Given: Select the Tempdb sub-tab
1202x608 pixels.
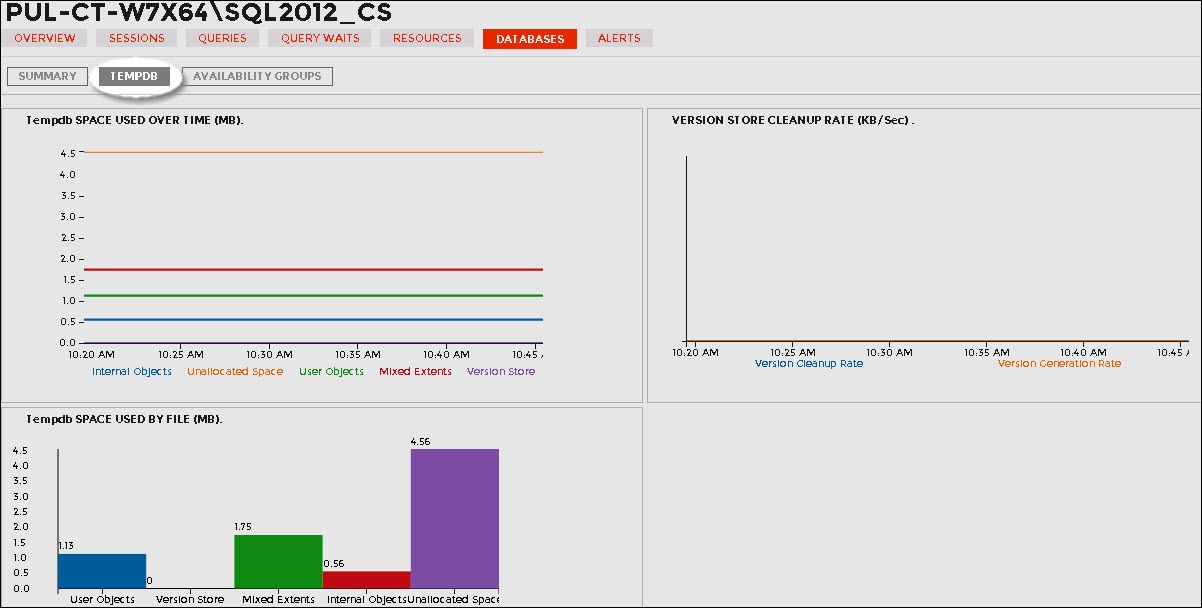Looking at the screenshot, I should click(x=134, y=76).
